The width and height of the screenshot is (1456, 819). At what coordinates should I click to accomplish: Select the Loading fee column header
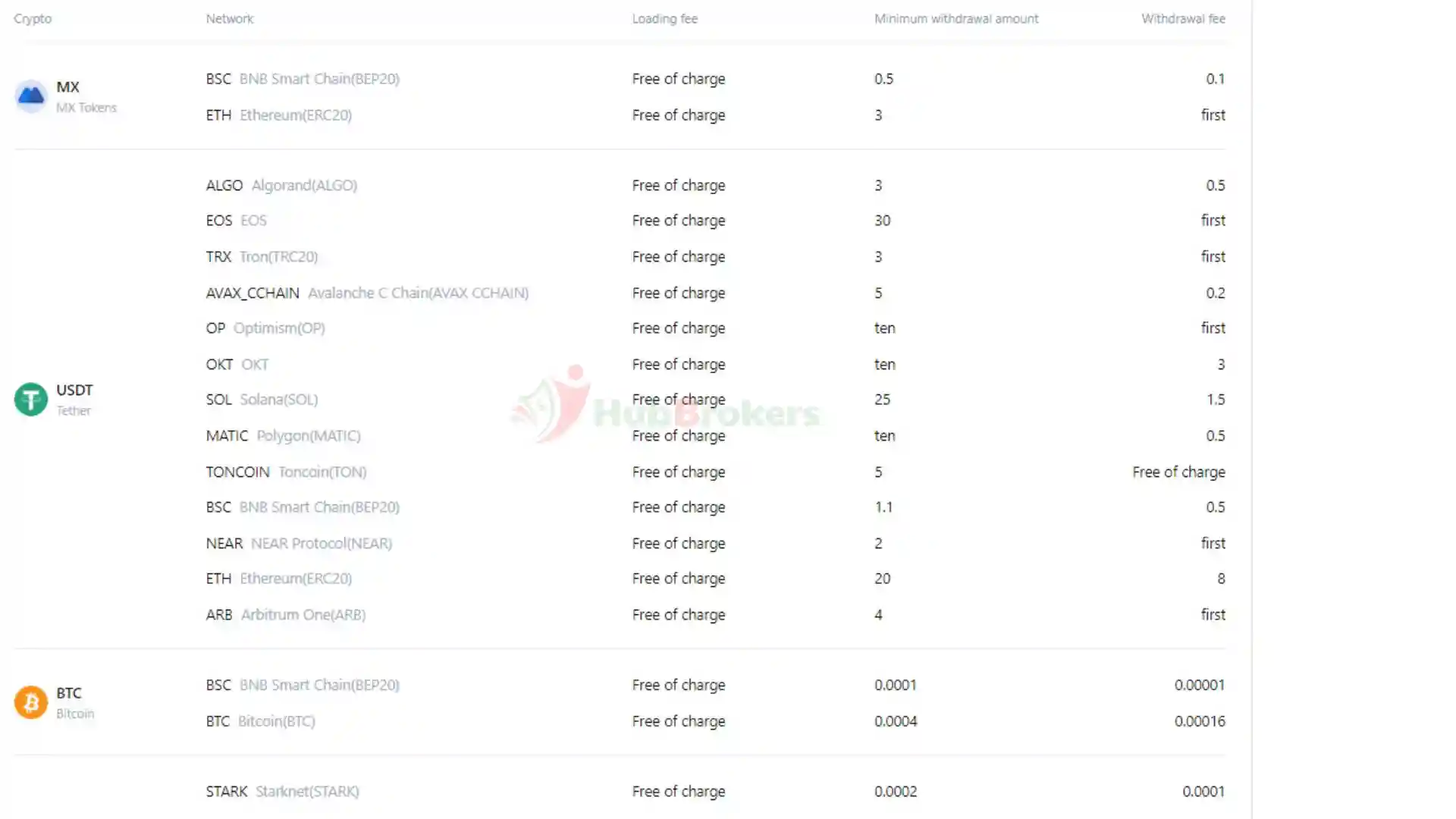[664, 19]
